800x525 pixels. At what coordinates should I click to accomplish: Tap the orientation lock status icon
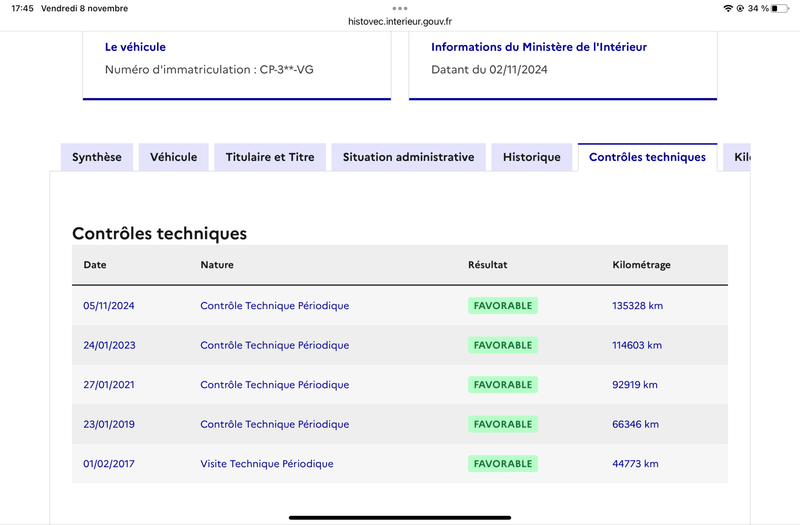coord(740,8)
